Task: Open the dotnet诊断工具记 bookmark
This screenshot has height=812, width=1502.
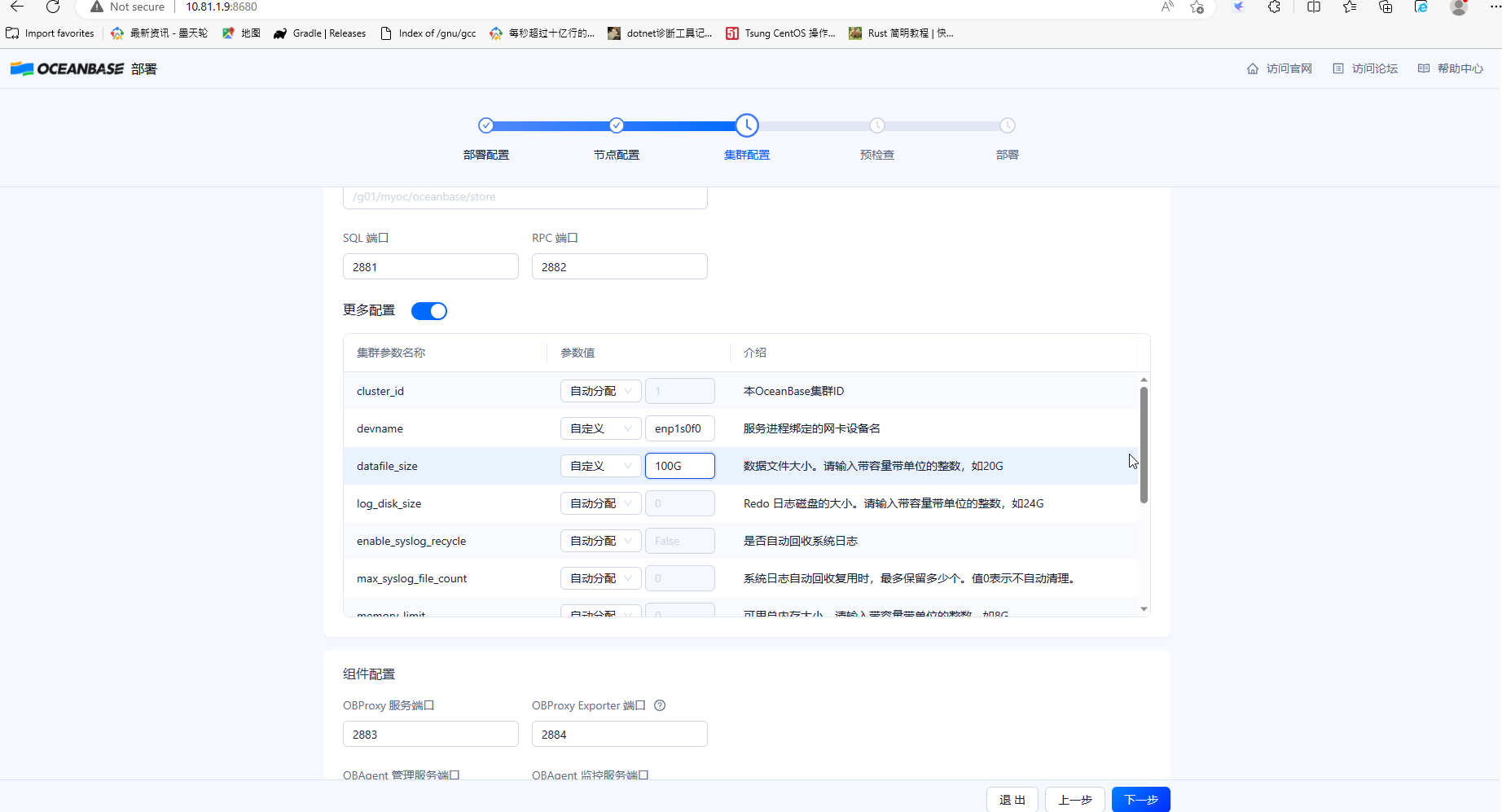Action: [660, 33]
